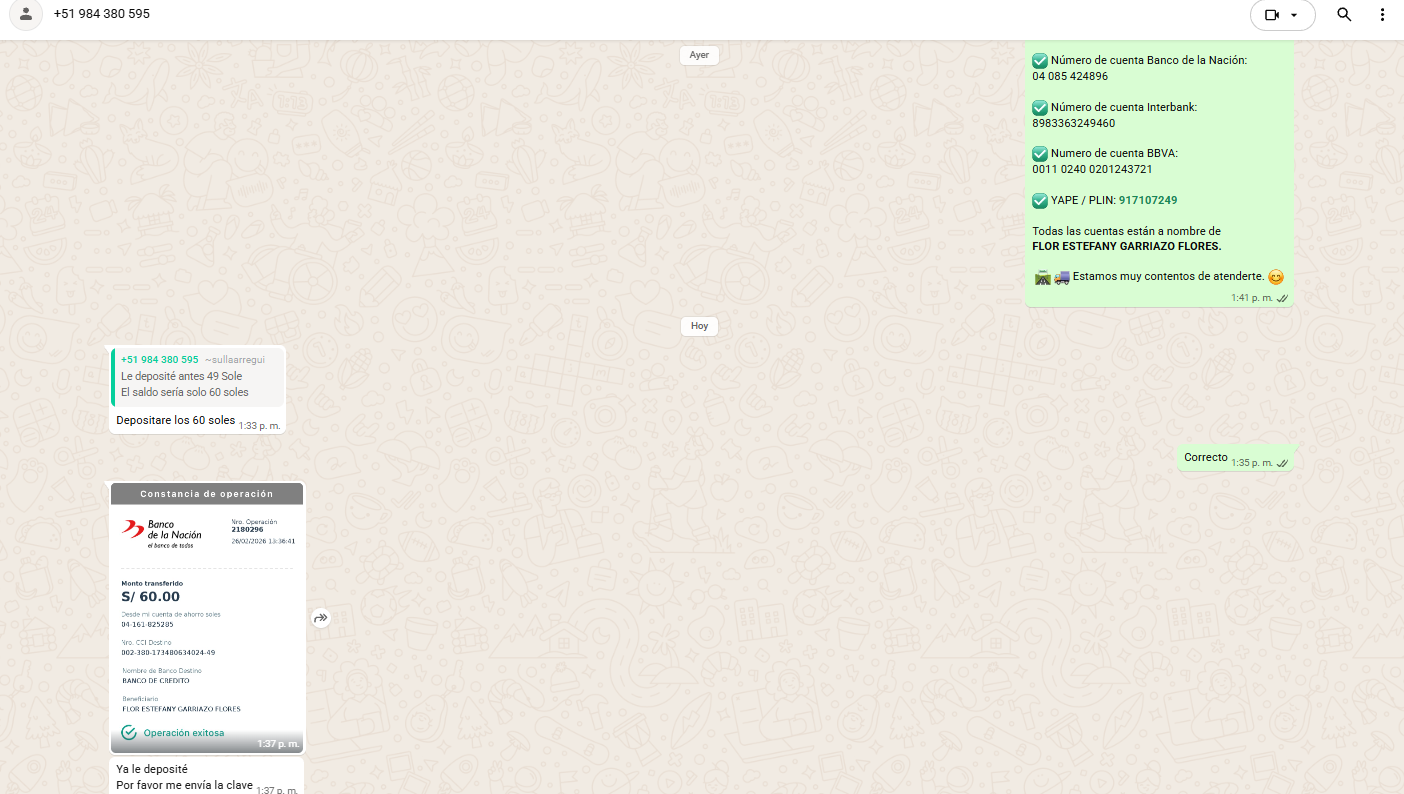This screenshot has width=1404, height=794.
Task: Forward the bank receipt image
Action: (320, 618)
